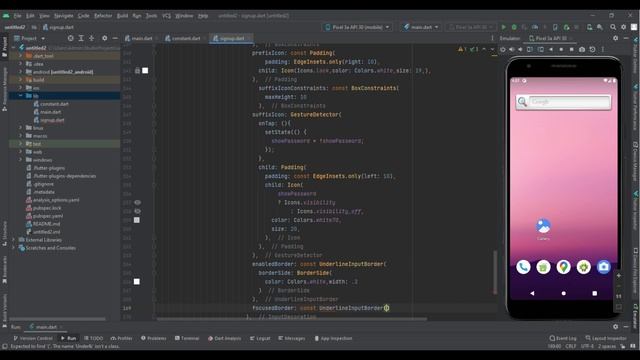
Task: Tap Android back button on phone screen
Action: tap(532, 293)
